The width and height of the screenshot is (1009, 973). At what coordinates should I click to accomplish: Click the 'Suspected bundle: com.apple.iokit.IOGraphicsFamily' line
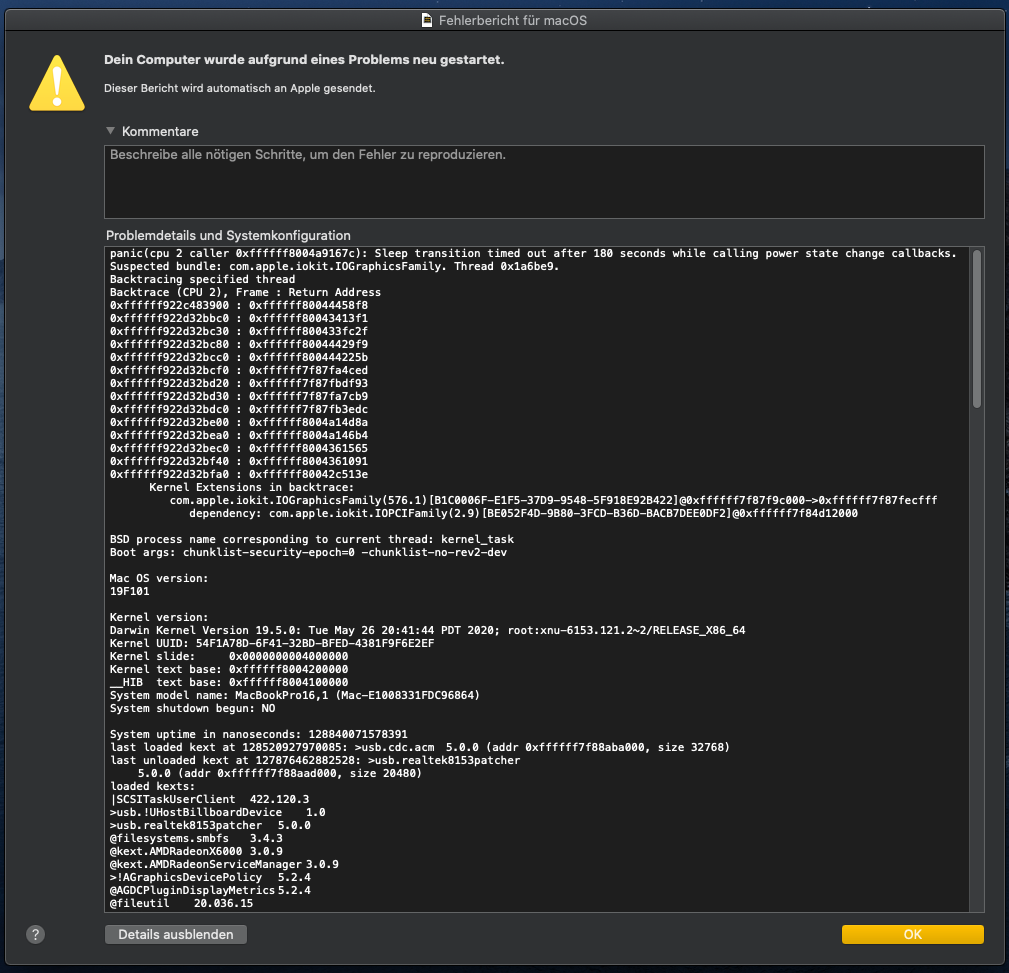click(334, 266)
